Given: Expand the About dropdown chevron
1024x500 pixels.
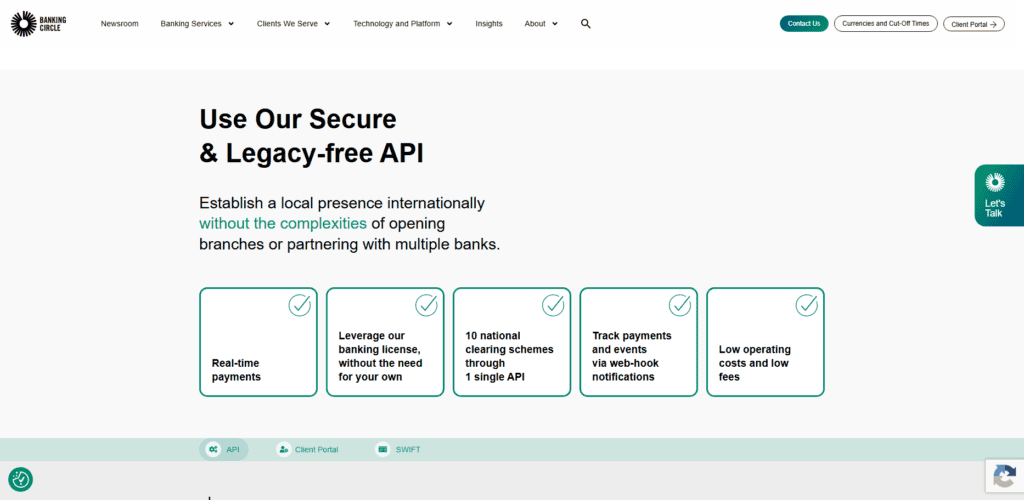Looking at the screenshot, I should pos(555,24).
